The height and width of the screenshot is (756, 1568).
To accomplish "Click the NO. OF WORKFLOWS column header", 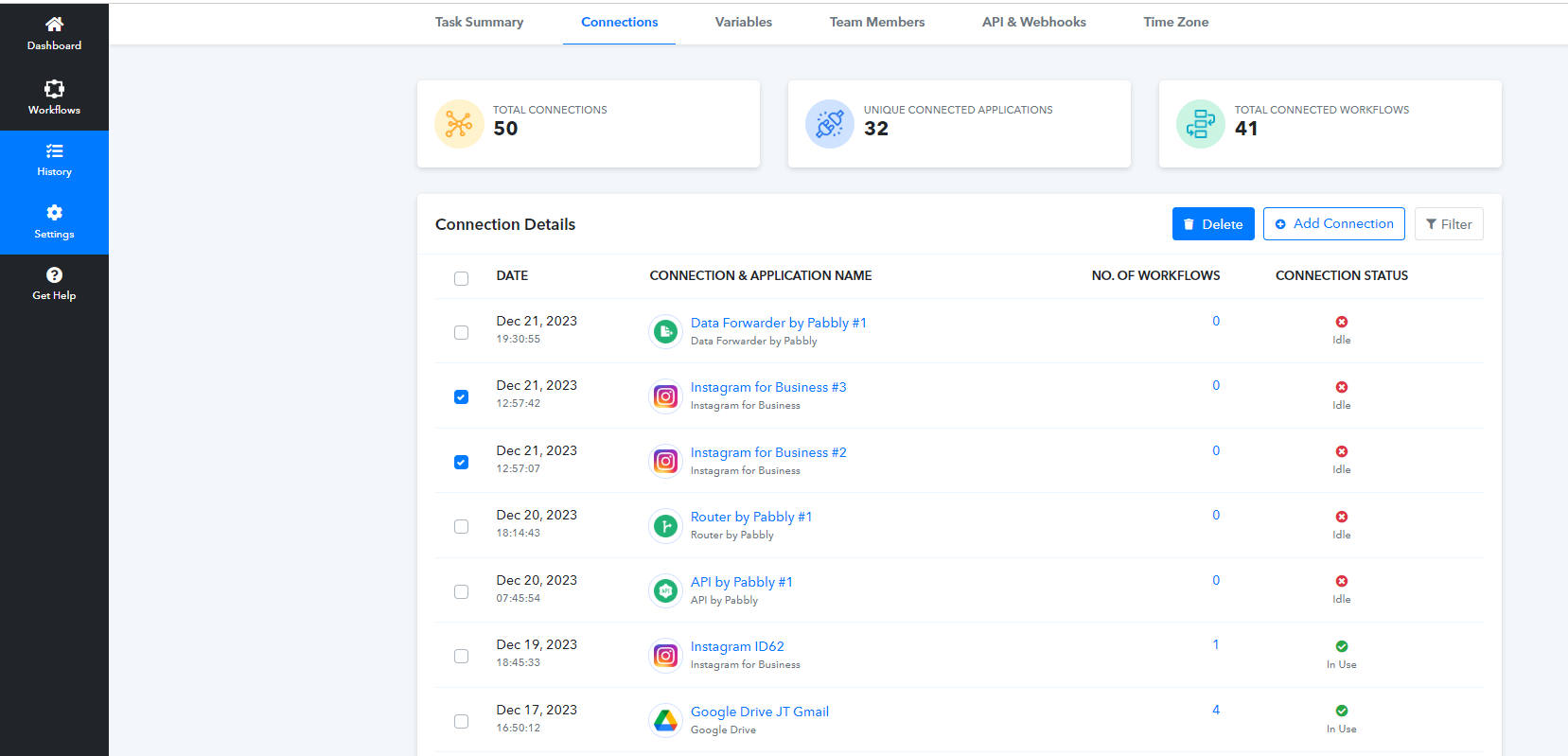I will 1155,275.
